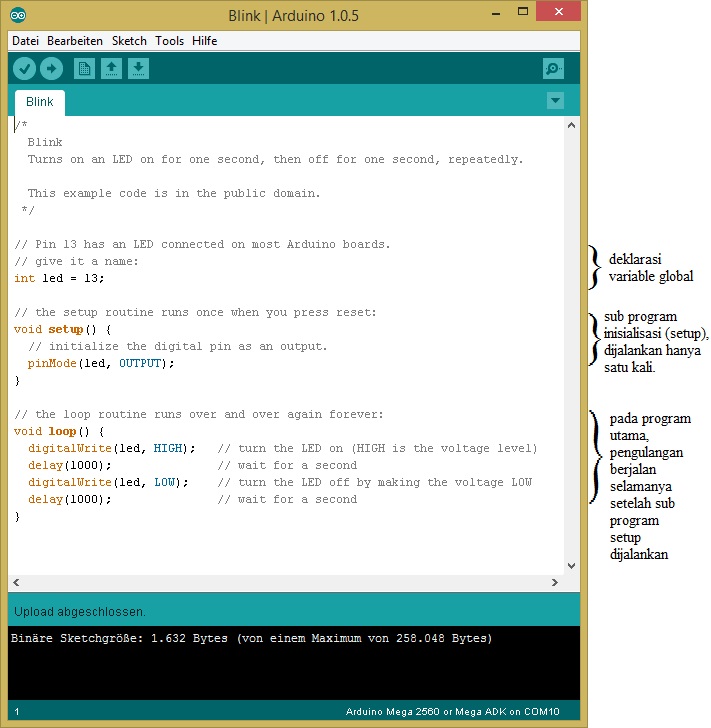Open the Serial Monitor magnifier icon
This screenshot has height=728, width=711.
coord(553,68)
